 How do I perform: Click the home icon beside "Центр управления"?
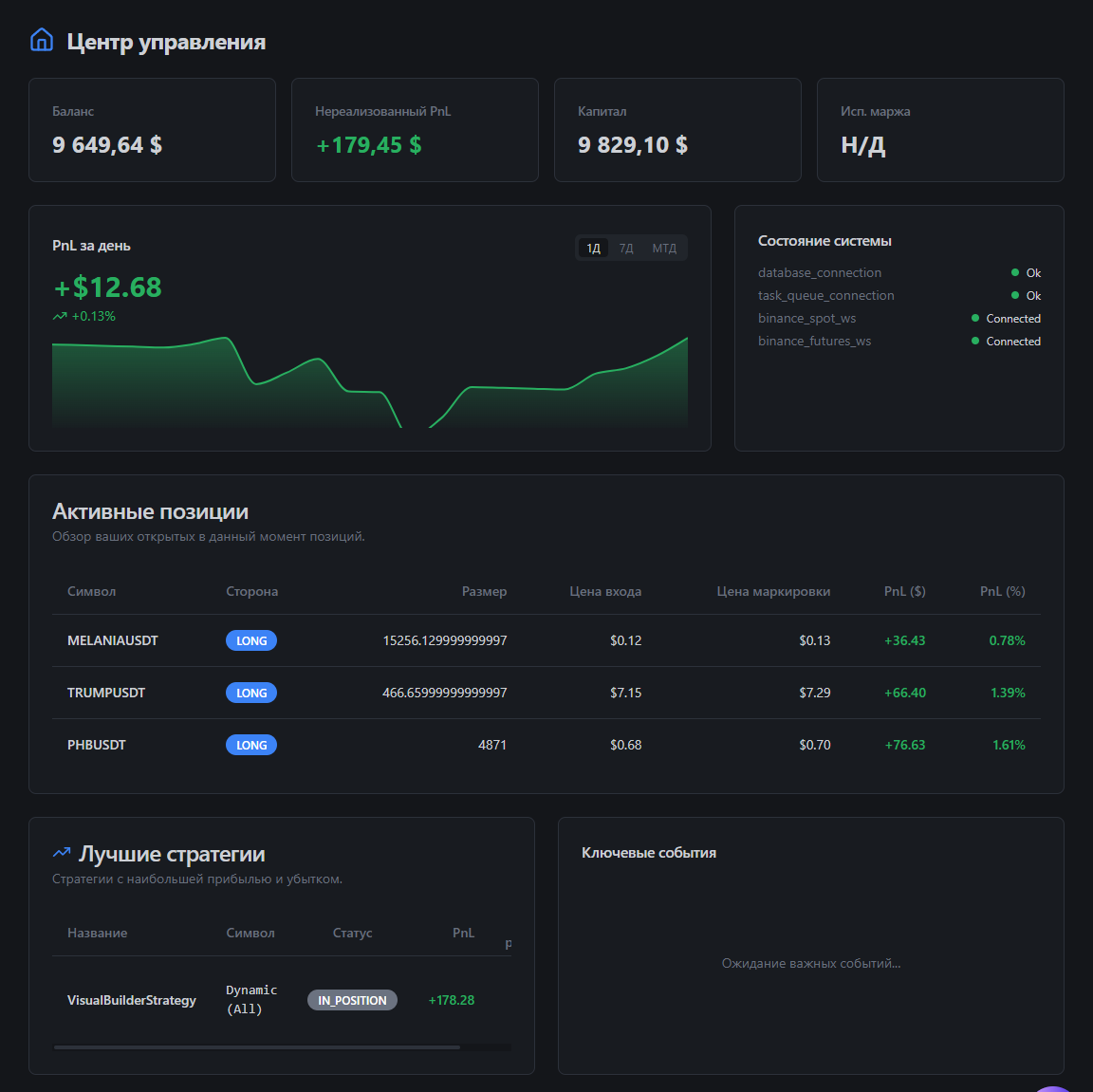41,41
